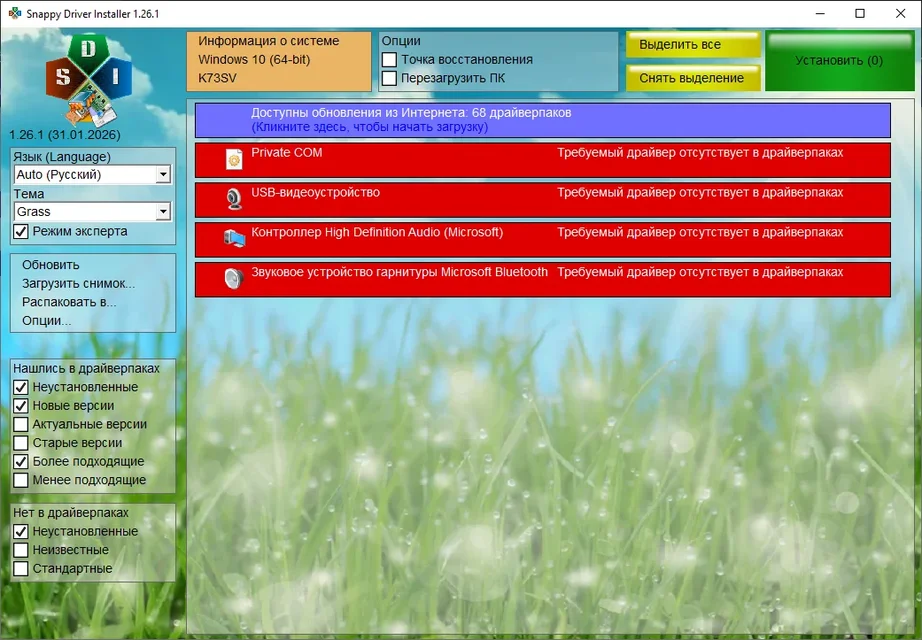Select the Звуковое устройство гарнитуры Bluetooth row
Viewport: 922px width, 640px height.
click(543, 279)
